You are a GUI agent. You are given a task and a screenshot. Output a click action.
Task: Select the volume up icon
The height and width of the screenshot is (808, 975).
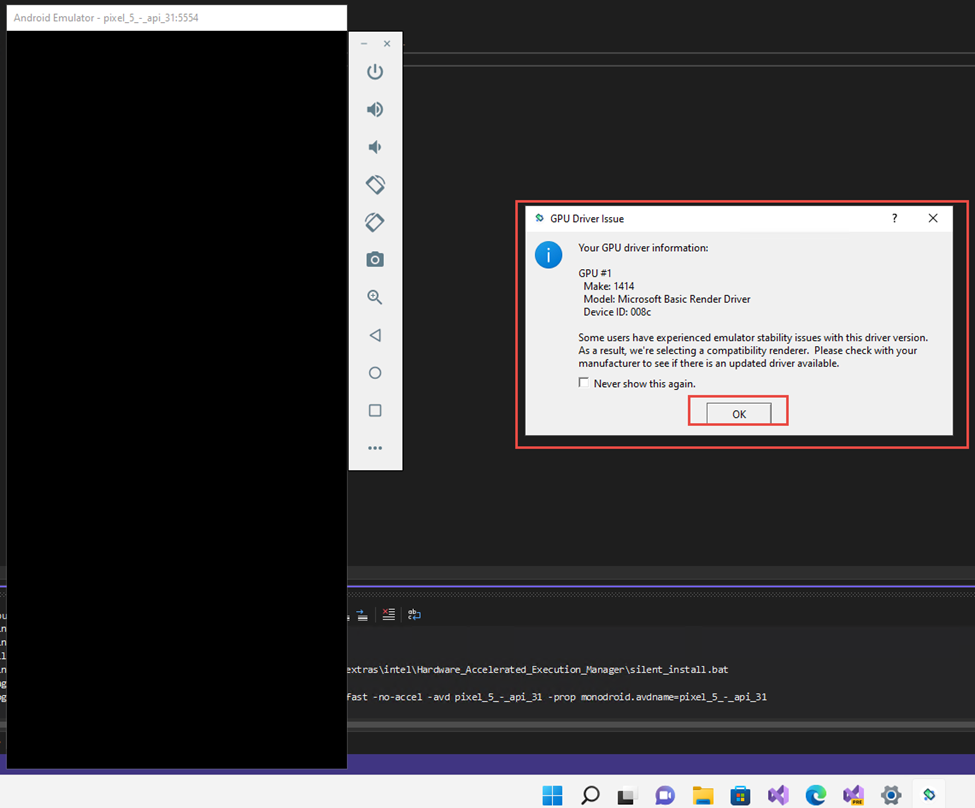(x=375, y=109)
